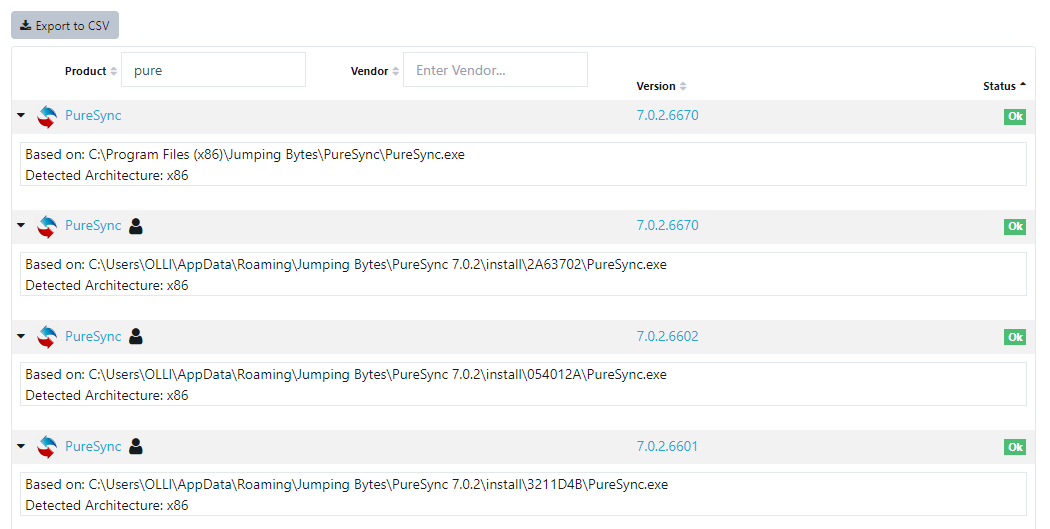
Task: Click the Ok badge for version 7.0.2.6601
Action: (1015, 447)
